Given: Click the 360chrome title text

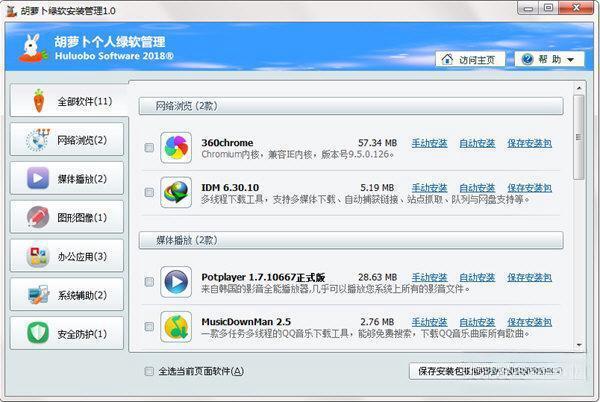Looking at the screenshot, I should [227, 143].
